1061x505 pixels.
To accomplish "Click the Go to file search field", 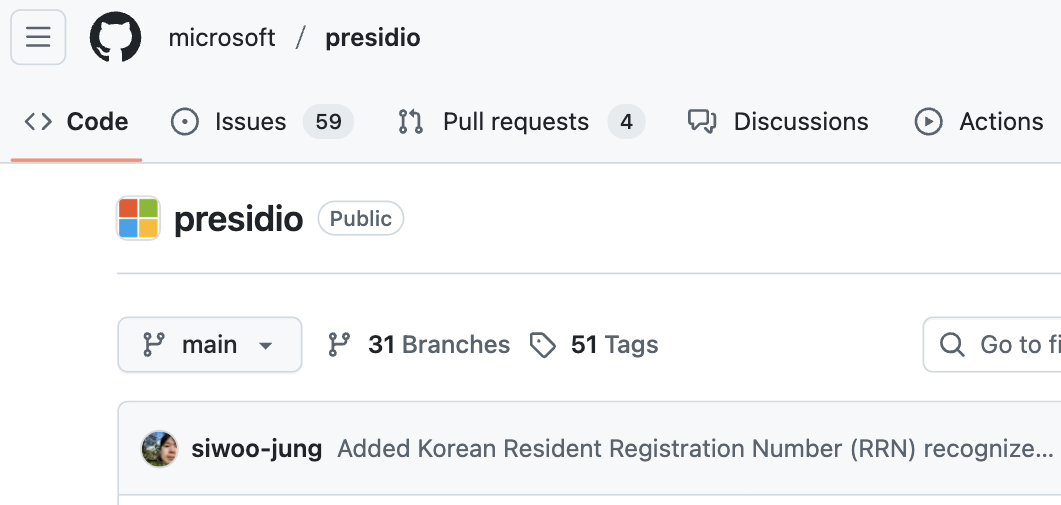I will 992,345.
